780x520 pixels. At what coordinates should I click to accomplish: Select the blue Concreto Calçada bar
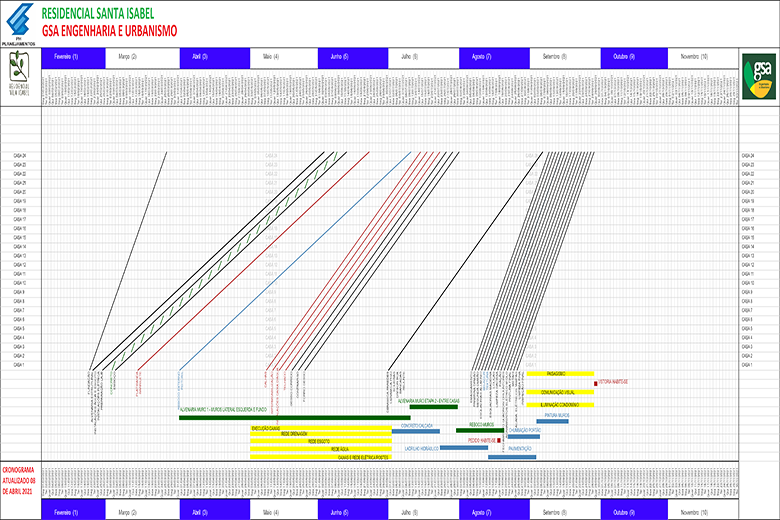click(416, 432)
